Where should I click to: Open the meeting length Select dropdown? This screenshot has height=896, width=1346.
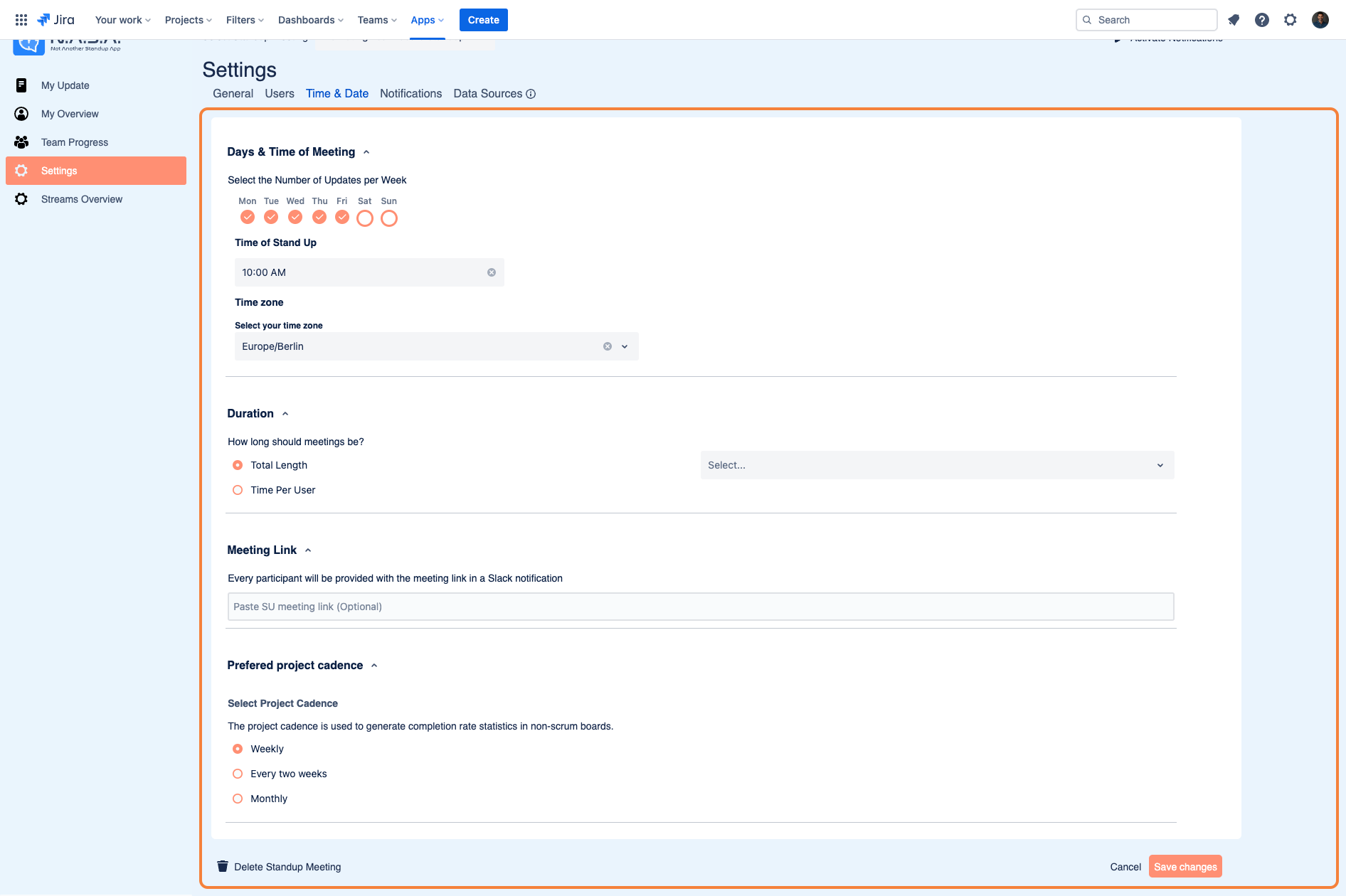[x=937, y=465]
